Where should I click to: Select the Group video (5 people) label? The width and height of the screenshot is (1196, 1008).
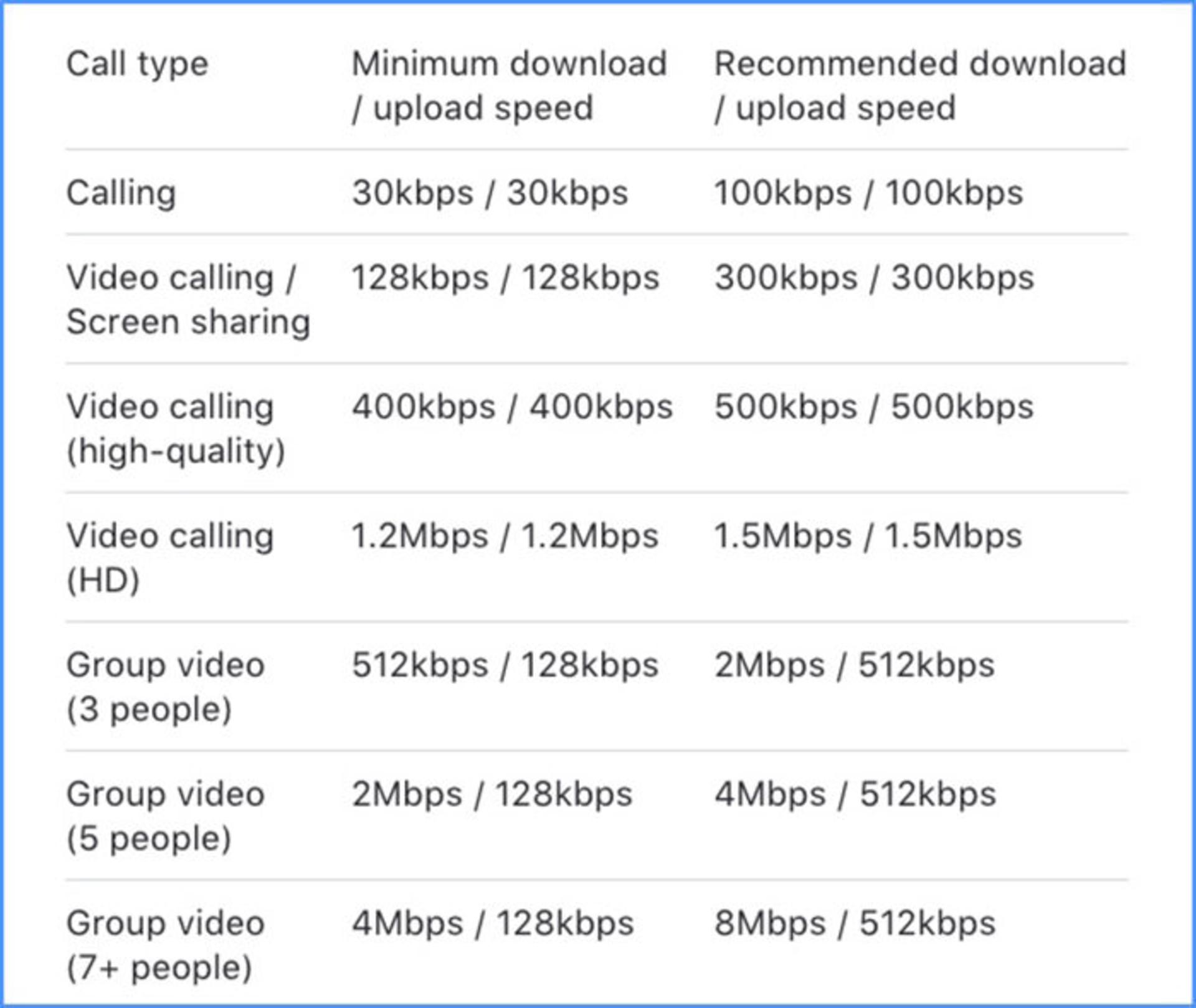tap(166, 816)
